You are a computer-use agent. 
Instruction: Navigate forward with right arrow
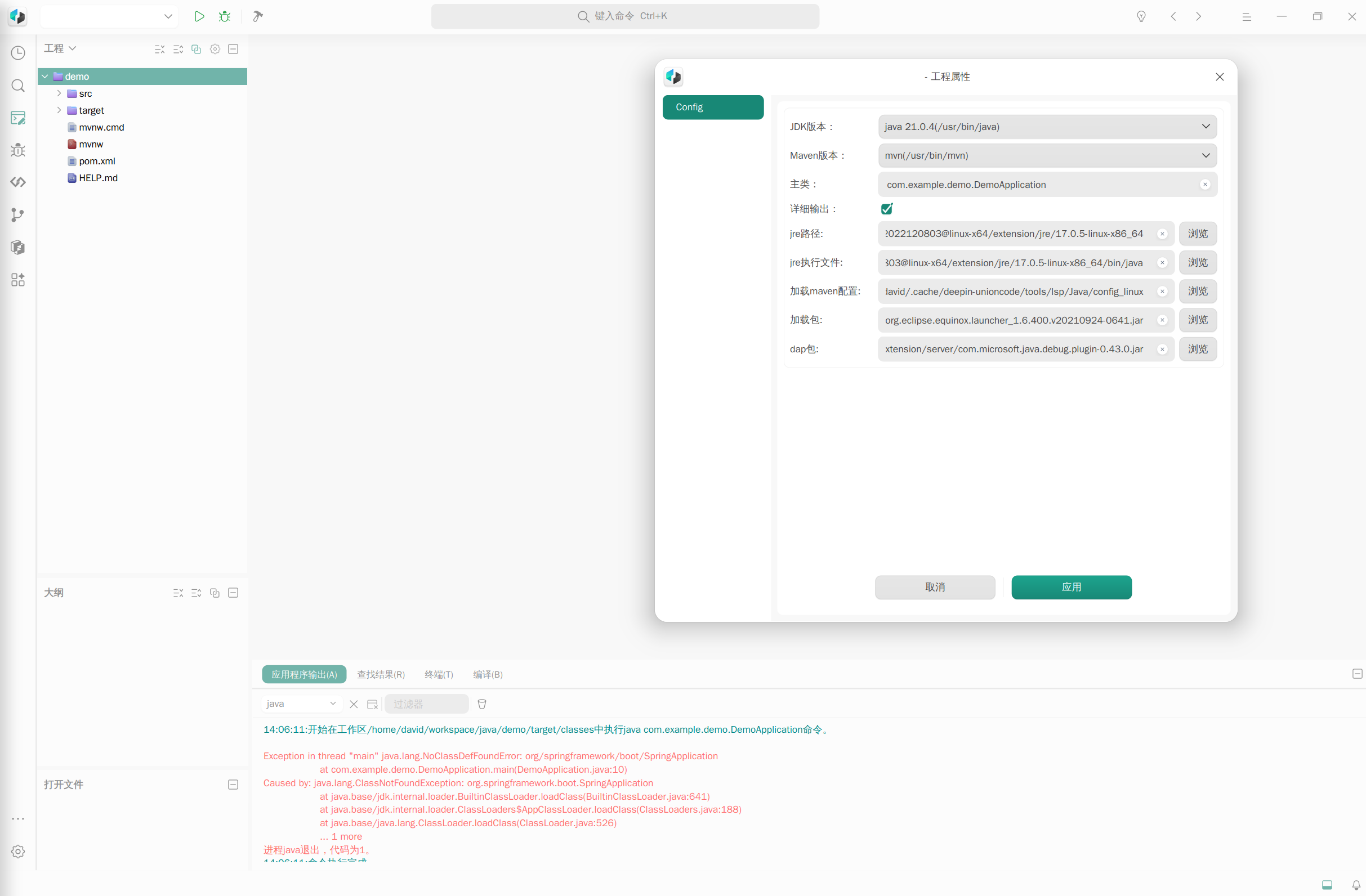point(1198,16)
